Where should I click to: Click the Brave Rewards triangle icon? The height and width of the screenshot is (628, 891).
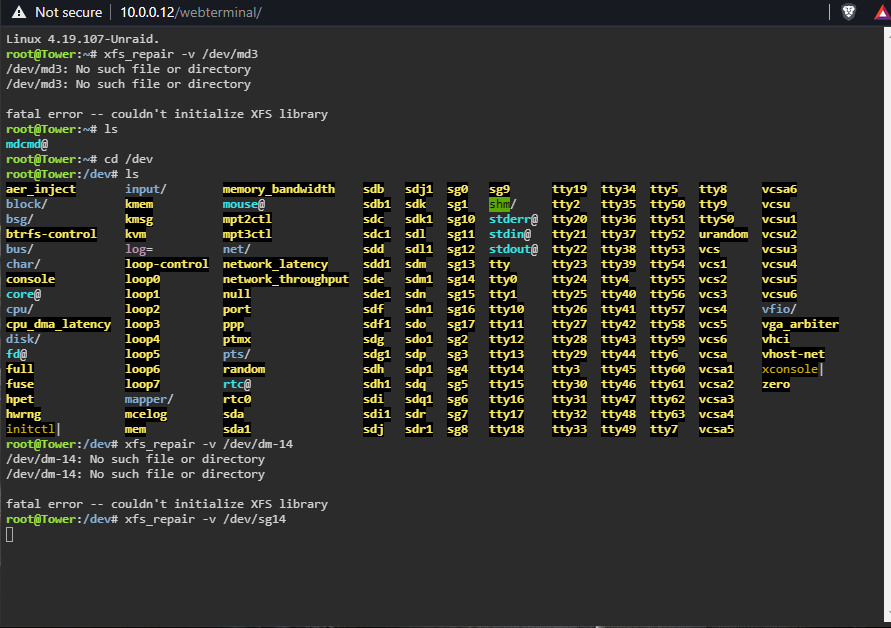tap(882, 12)
